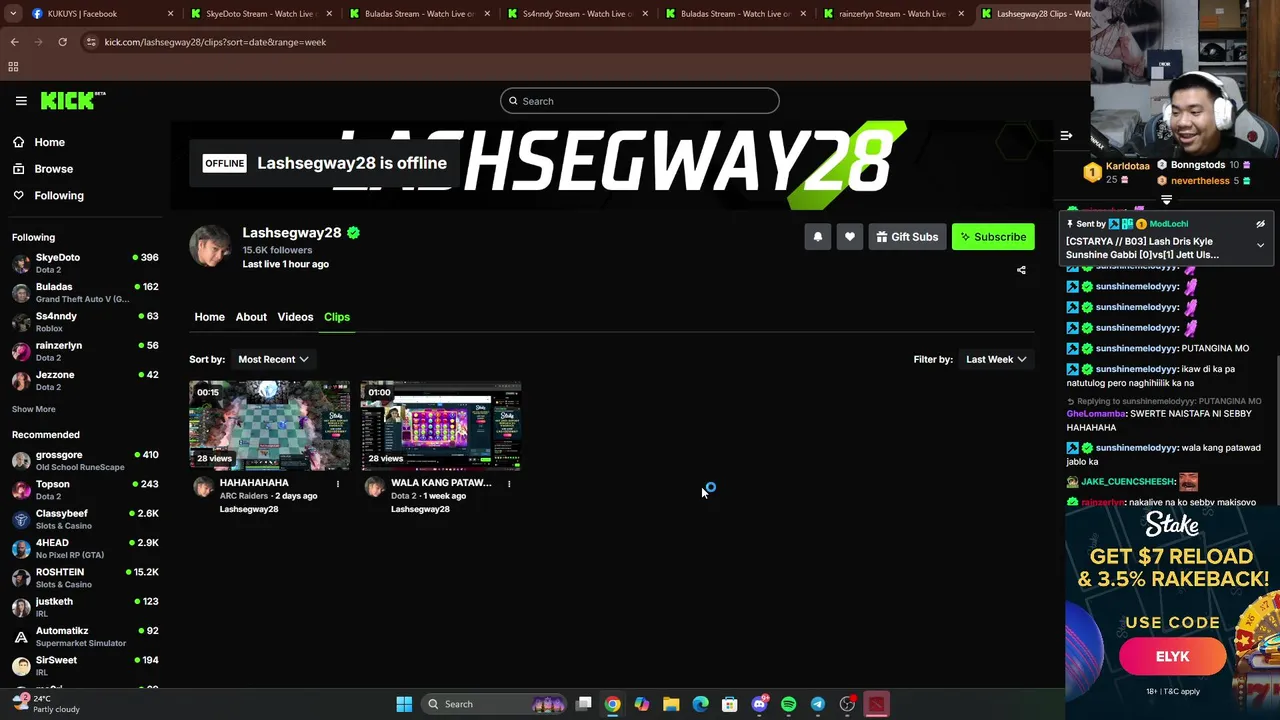Go to Home in sidebar
1280x720 pixels.
[49, 142]
